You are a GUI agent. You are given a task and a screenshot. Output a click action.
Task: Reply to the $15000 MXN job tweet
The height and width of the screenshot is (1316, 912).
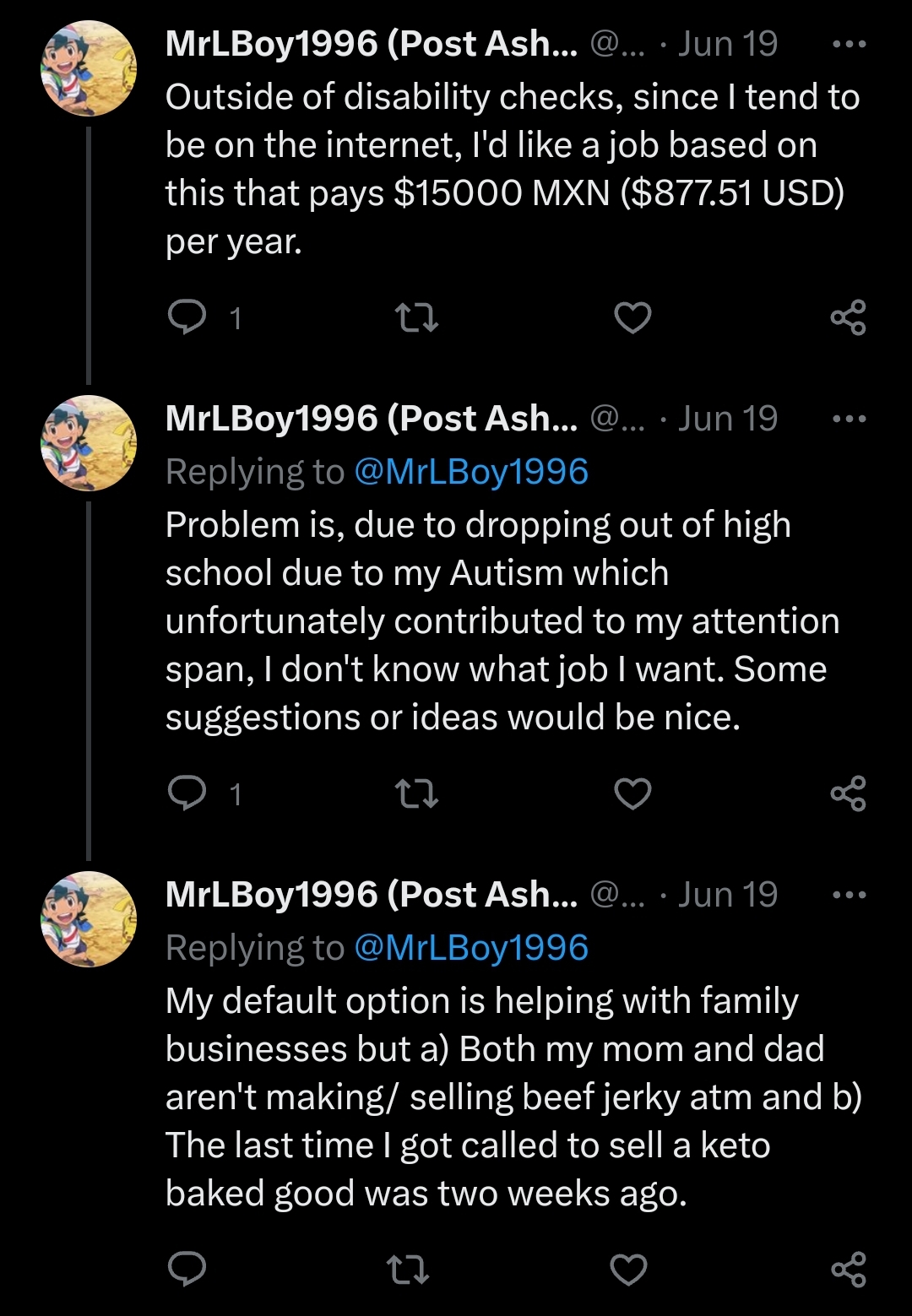pos(187,317)
